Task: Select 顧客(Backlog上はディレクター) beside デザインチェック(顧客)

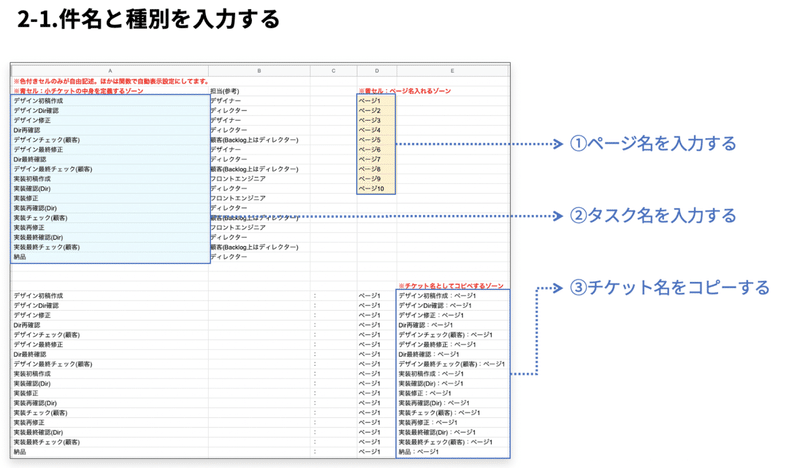Action: 259,140
